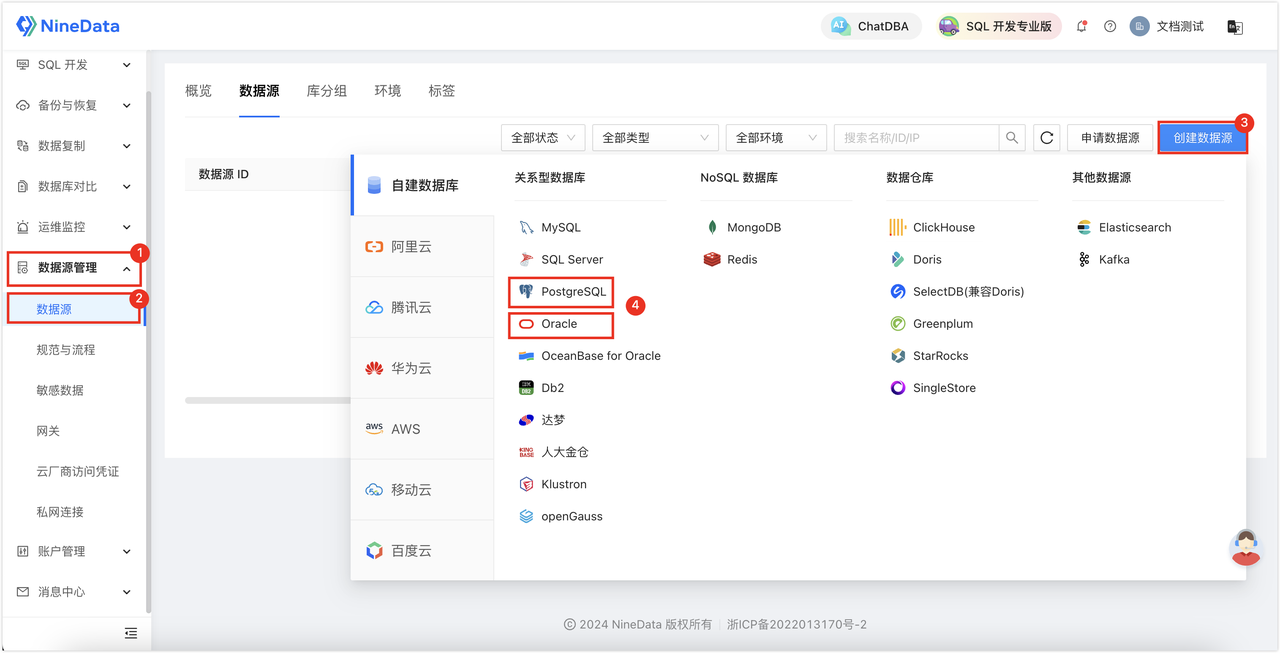Click inside the 搜索名称/ID/IP search field
Image resolution: width=1280 pixels, height=653 pixels.
[920, 137]
